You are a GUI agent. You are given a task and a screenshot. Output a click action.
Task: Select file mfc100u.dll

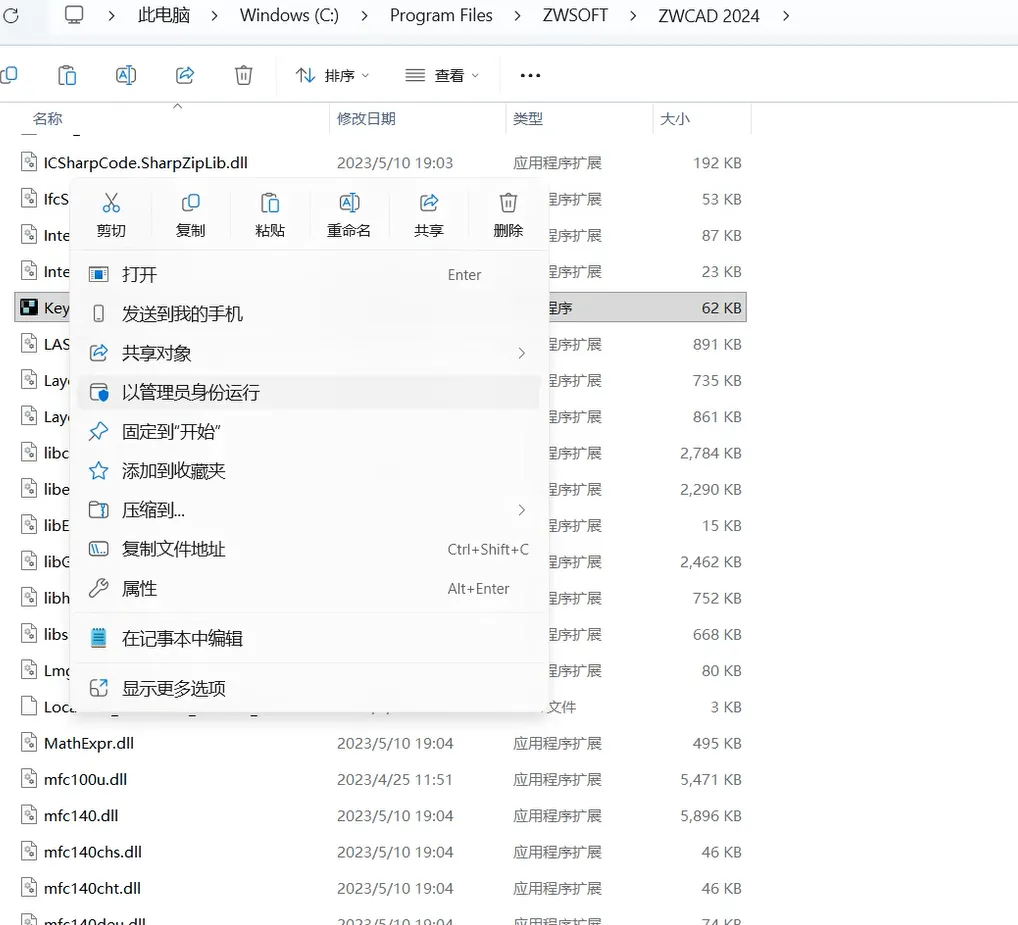pos(85,780)
